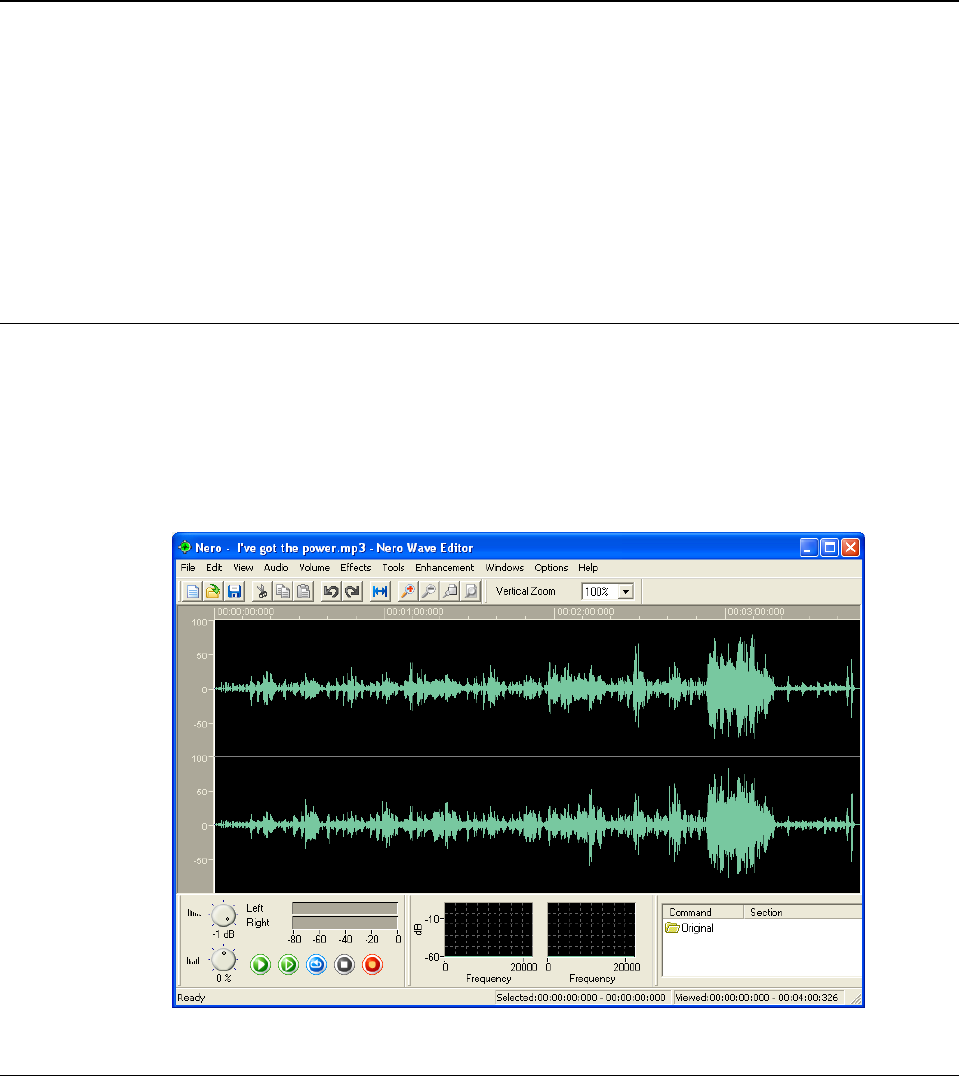Click inside the upper channel waveform

537,688
